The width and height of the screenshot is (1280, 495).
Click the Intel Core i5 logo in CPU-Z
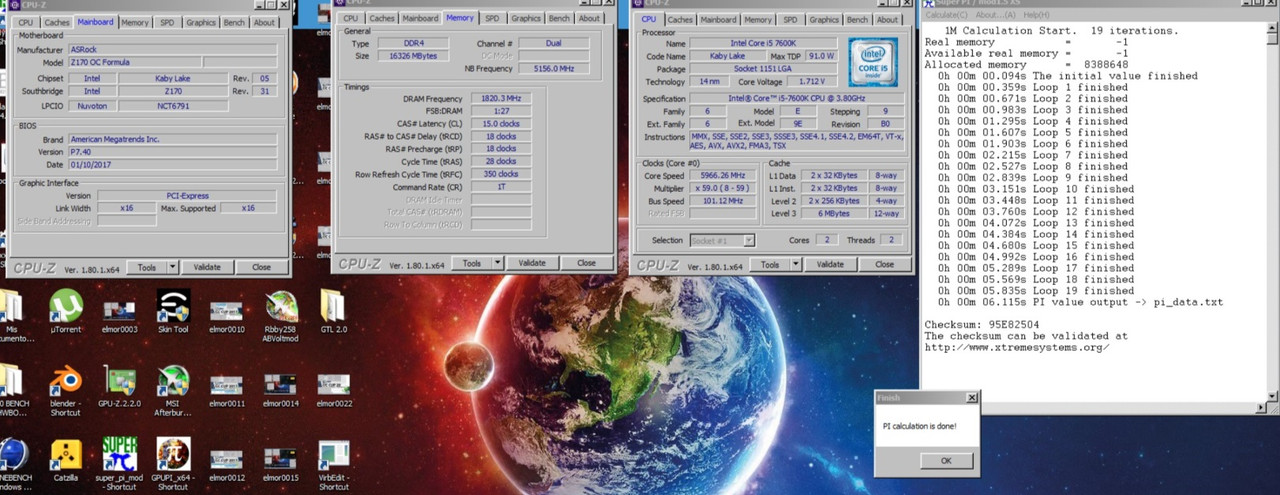(872, 61)
